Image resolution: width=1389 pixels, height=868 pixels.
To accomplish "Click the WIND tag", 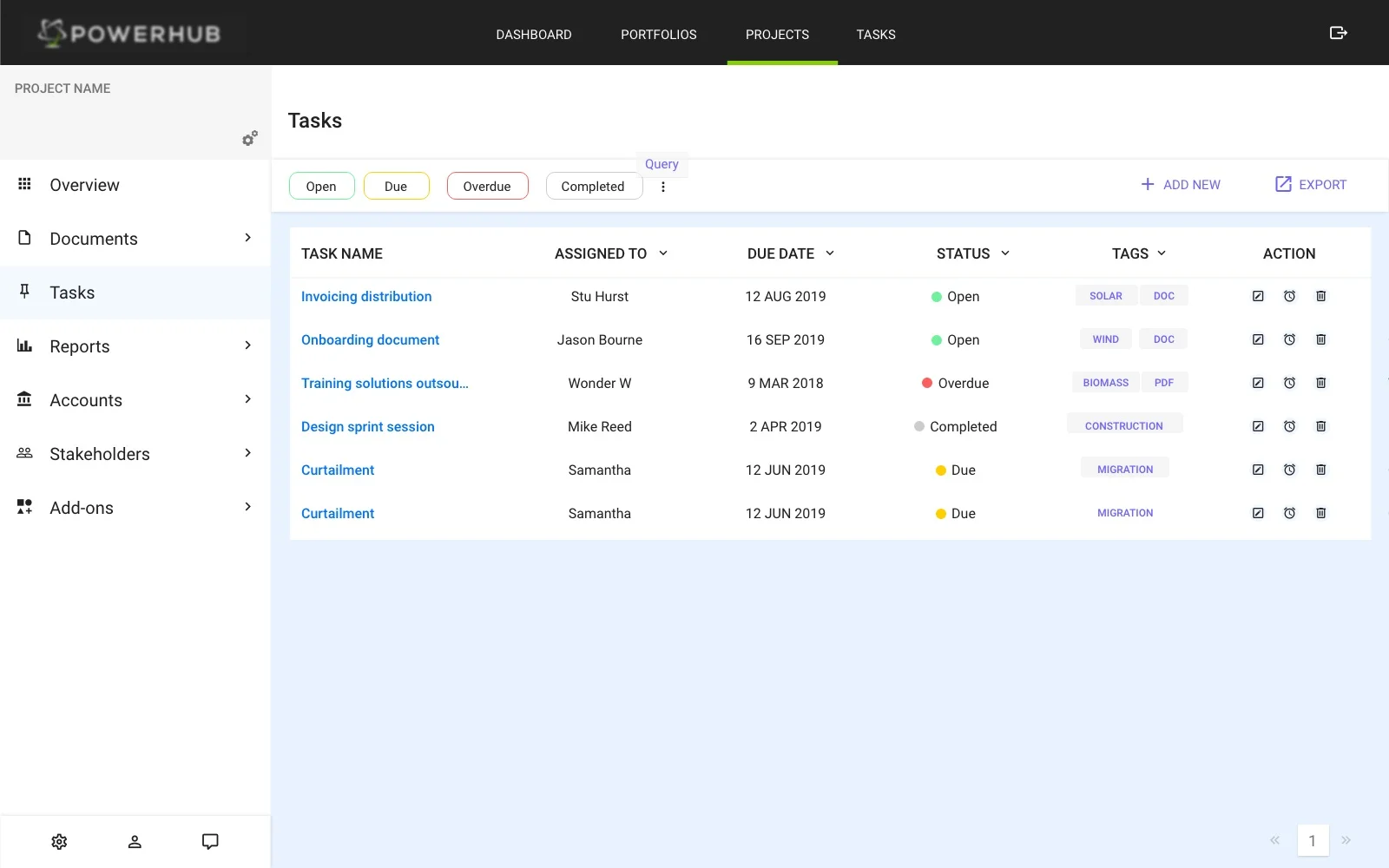I will pyautogui.click(x=1106, y=339).
